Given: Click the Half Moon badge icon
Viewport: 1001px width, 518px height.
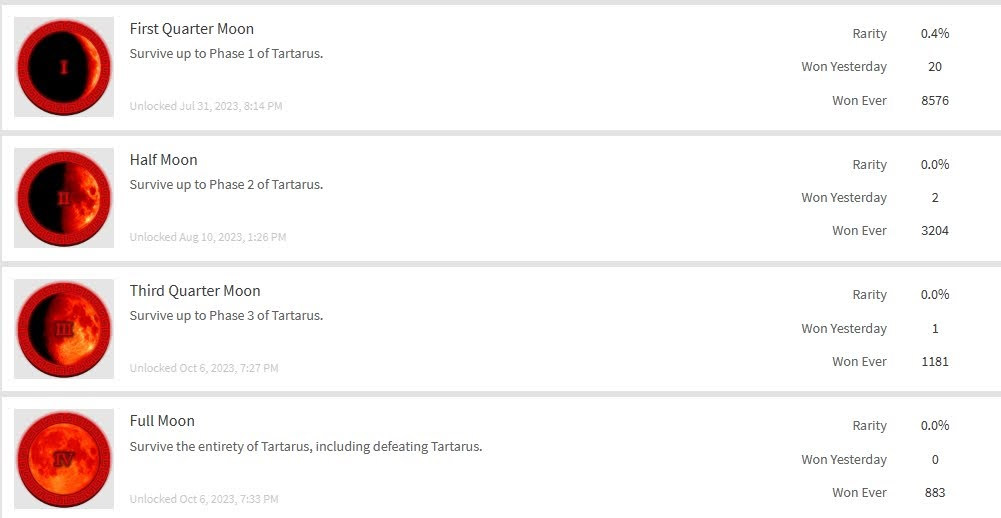Looking at the screenshot, I should [64, 198].
